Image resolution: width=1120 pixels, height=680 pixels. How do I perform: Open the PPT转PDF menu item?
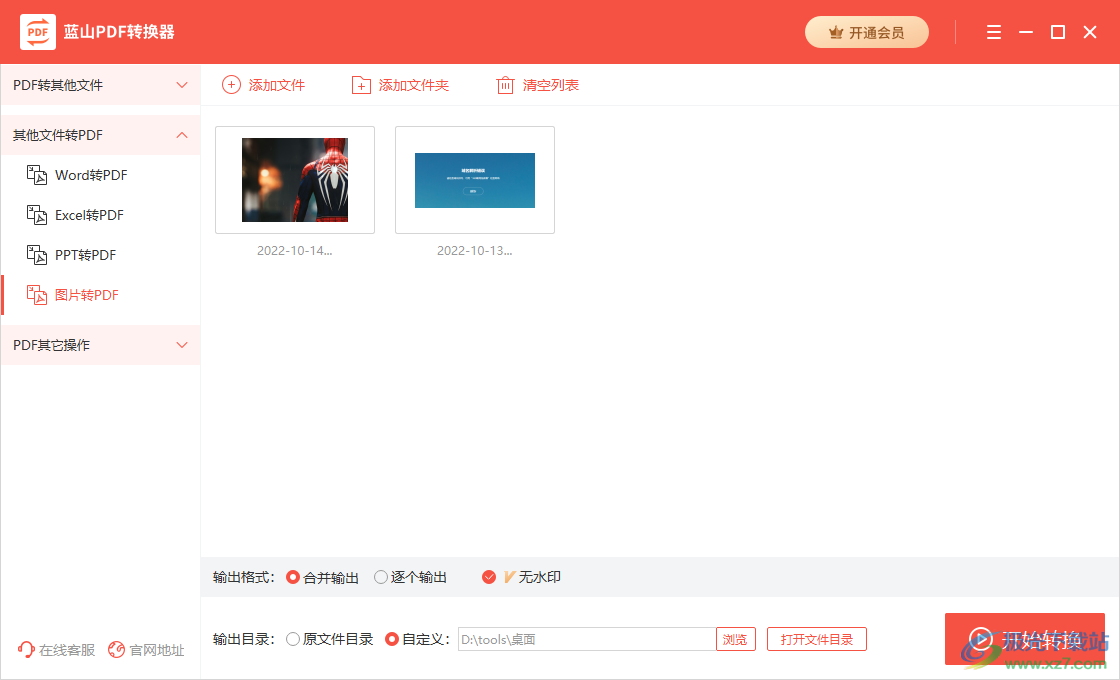(101, 255)
